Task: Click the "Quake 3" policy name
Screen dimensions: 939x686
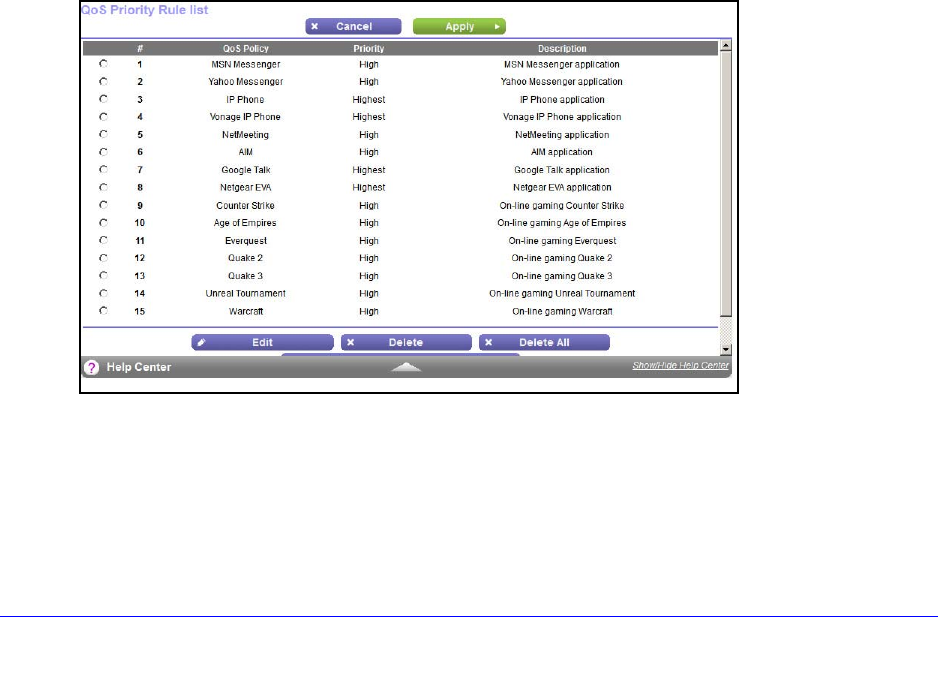Action: click(x=246, y=276)
